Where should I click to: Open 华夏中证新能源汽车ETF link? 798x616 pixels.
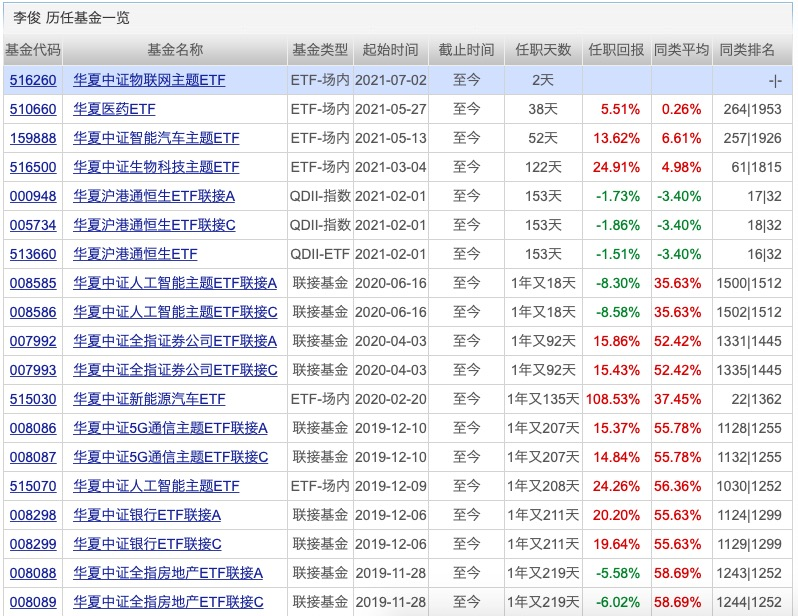coord(149,400)
